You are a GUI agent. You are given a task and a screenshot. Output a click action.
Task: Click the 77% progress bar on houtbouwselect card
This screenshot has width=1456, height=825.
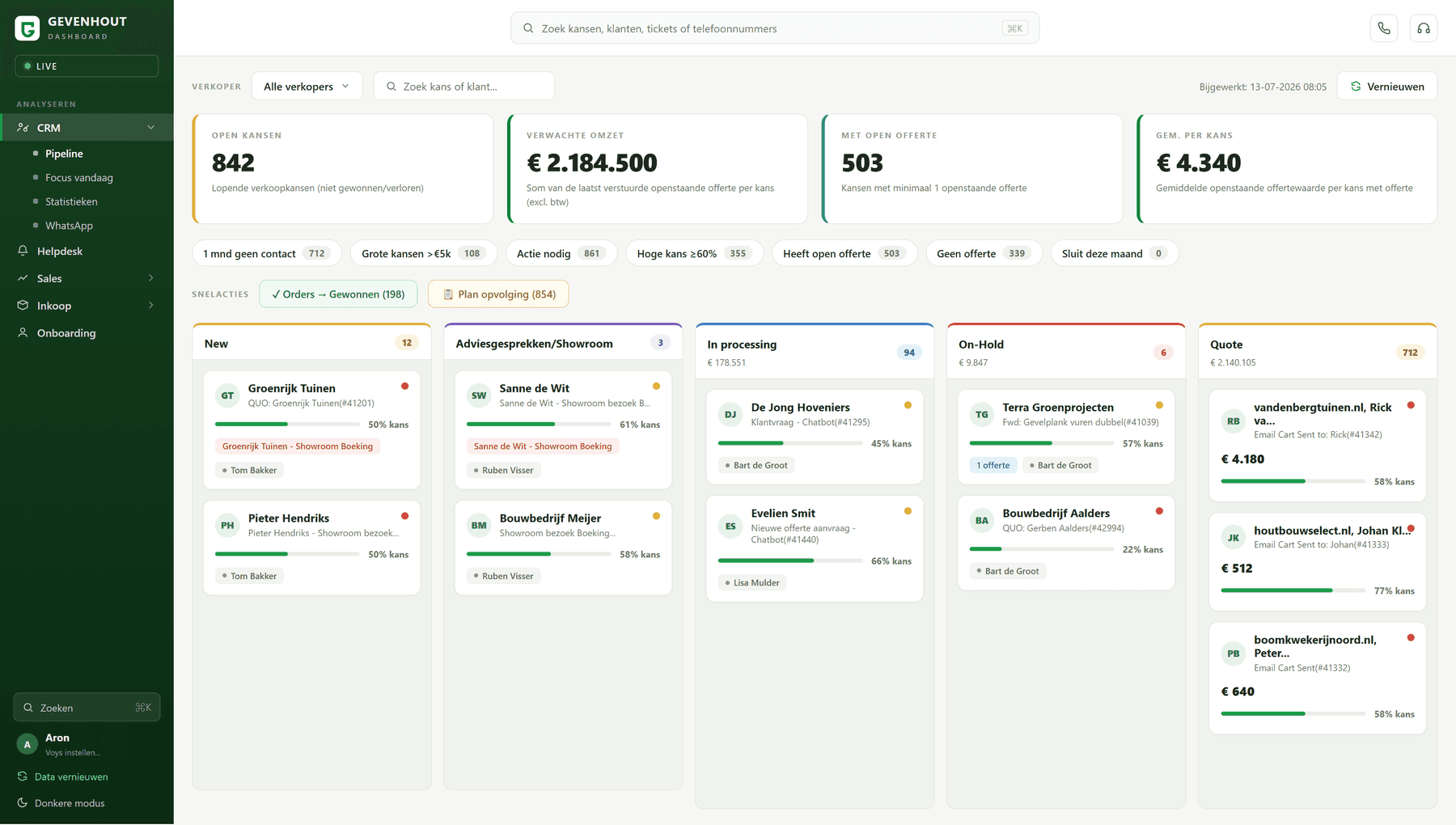point(1293,591)
